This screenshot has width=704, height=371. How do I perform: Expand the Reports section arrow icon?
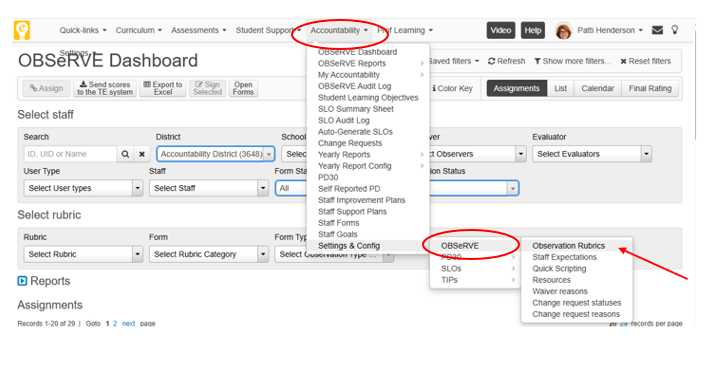tap(22, 281)
